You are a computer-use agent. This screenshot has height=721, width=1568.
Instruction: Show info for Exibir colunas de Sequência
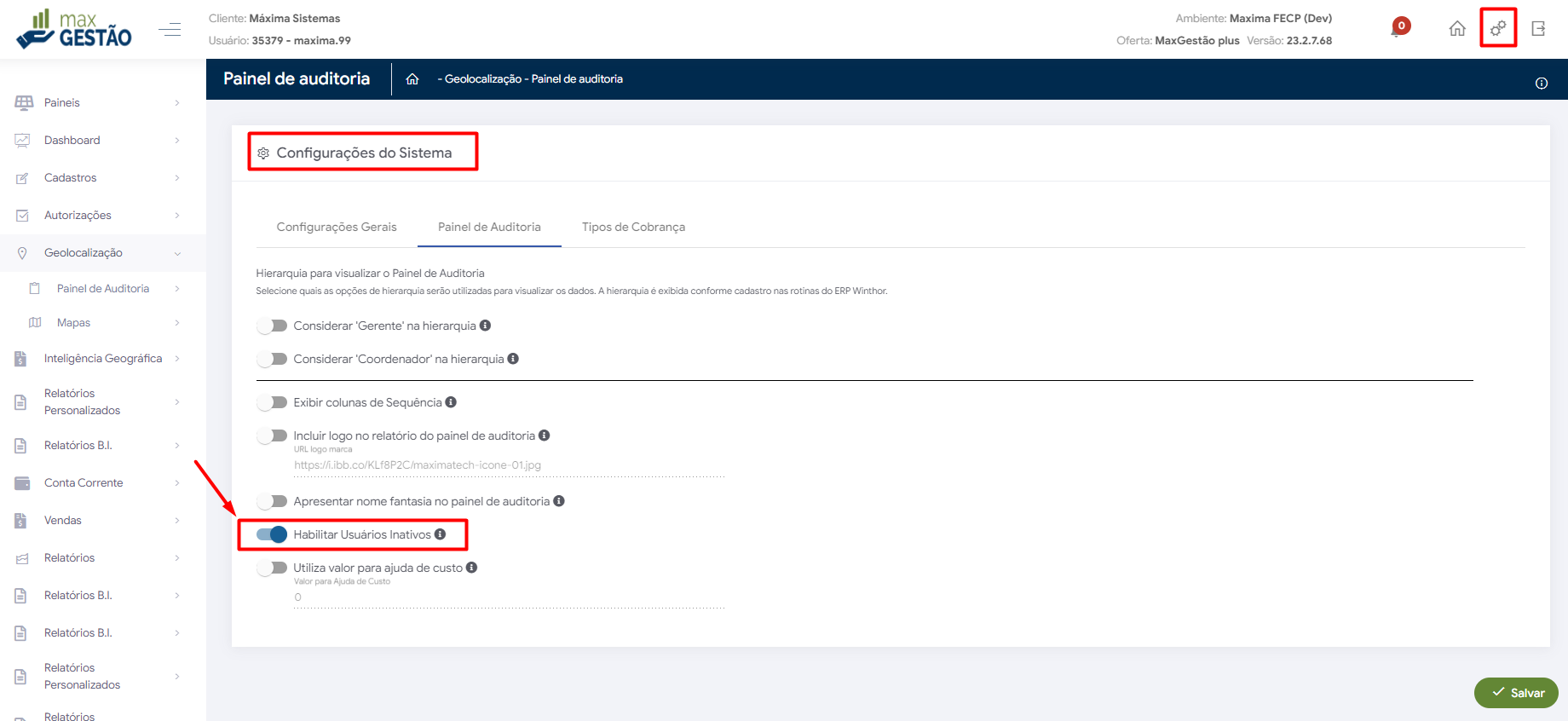point(451,402)
